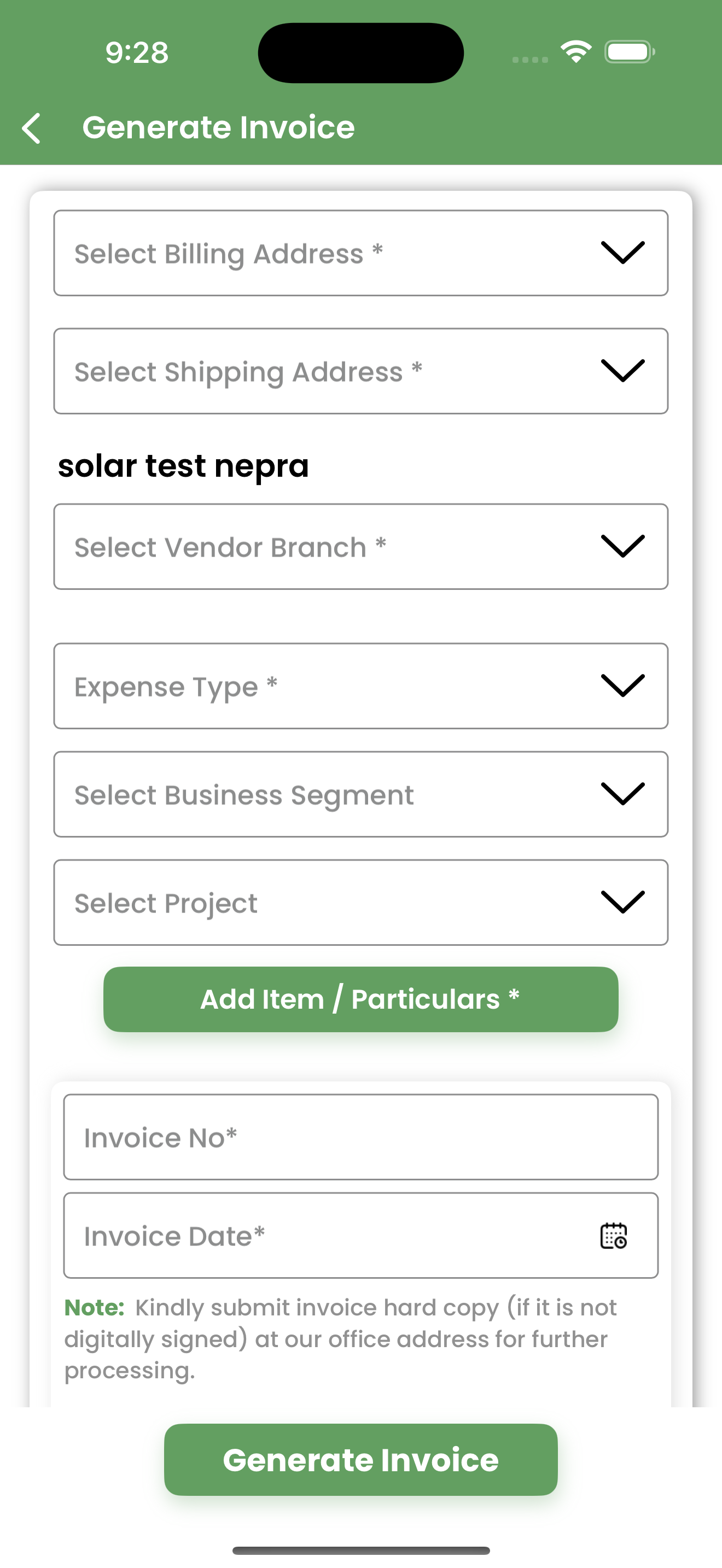Image resolution: width=722 pixels, height=1568 pixels.
Task: Focus the Invoice Date field
Action: pos(361,1236)
